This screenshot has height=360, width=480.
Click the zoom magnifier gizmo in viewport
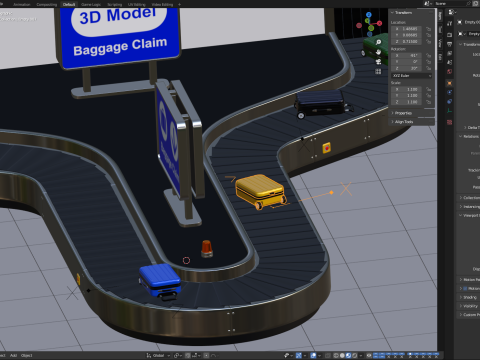pos(378,42)
